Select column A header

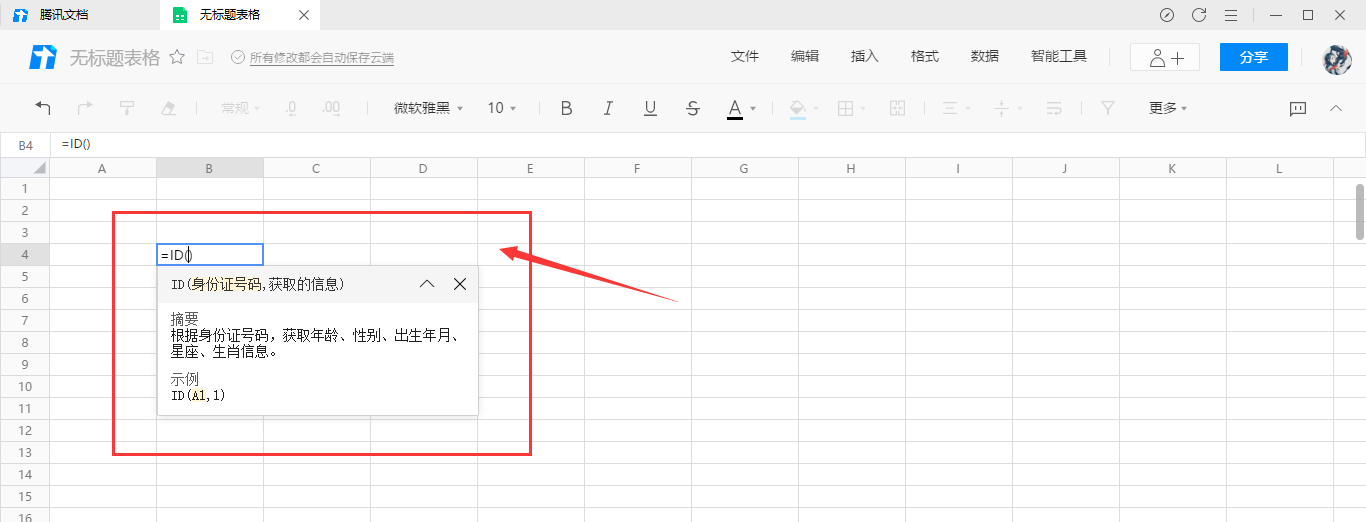pyautogui.click(x=103, y=168)
